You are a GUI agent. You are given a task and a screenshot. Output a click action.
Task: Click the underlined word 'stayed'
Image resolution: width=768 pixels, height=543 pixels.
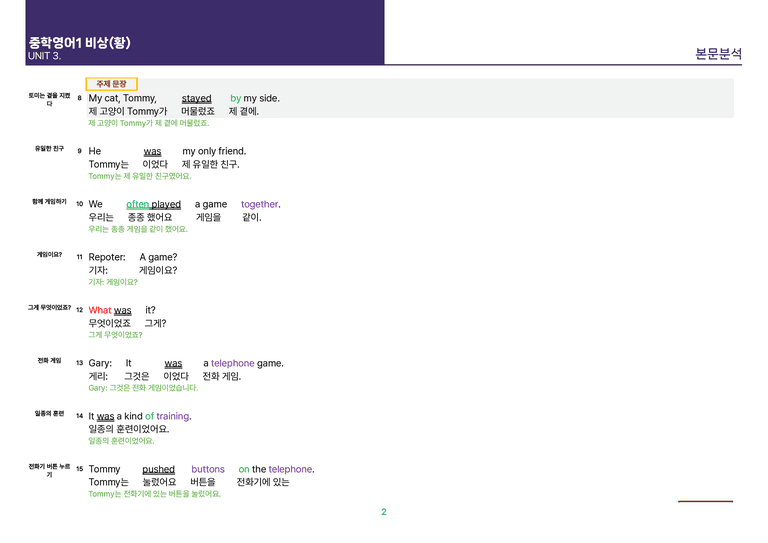196,98
